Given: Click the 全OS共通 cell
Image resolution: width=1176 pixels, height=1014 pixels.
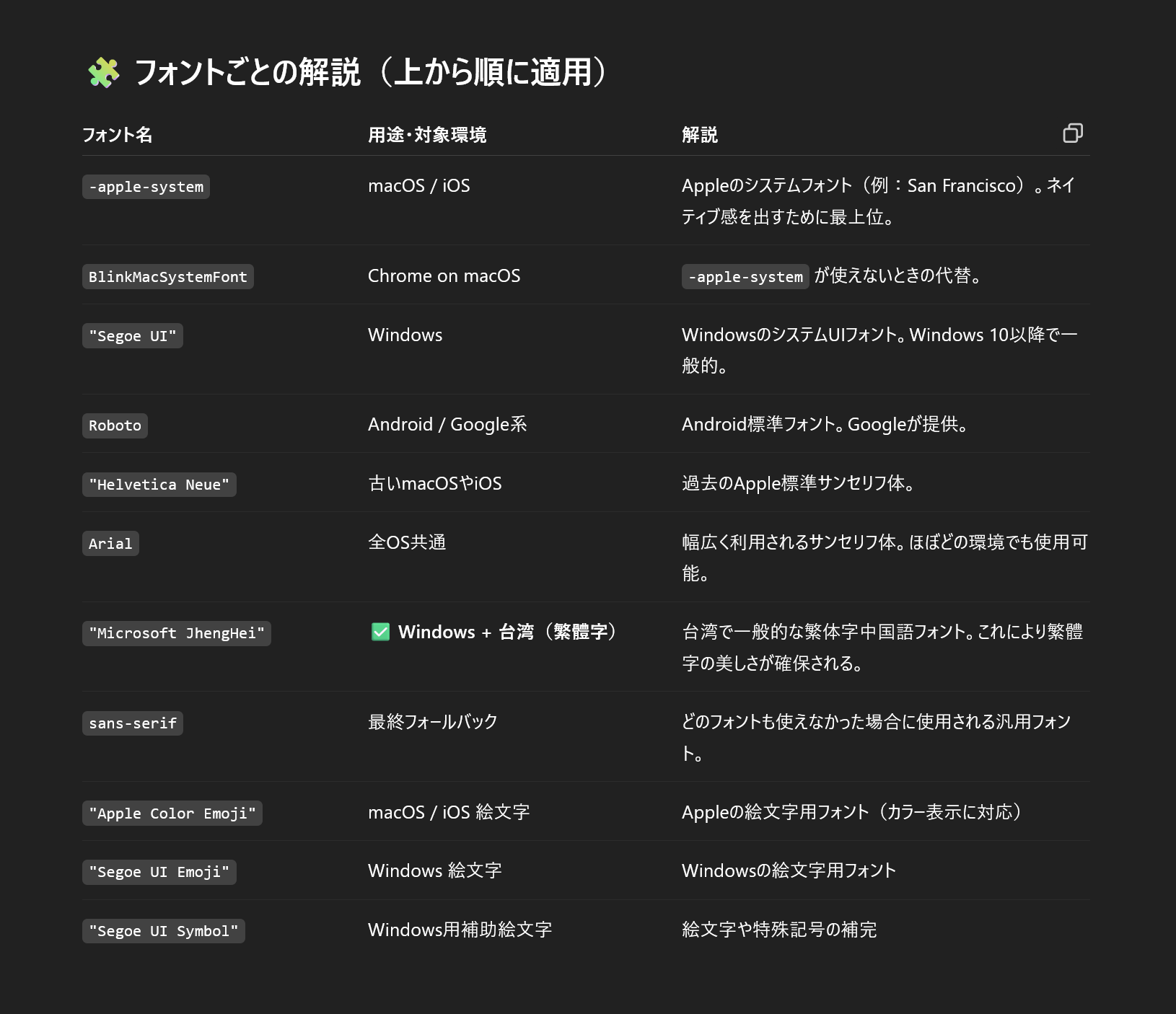Looking at the screenshot, I should (x=407, y=543).
